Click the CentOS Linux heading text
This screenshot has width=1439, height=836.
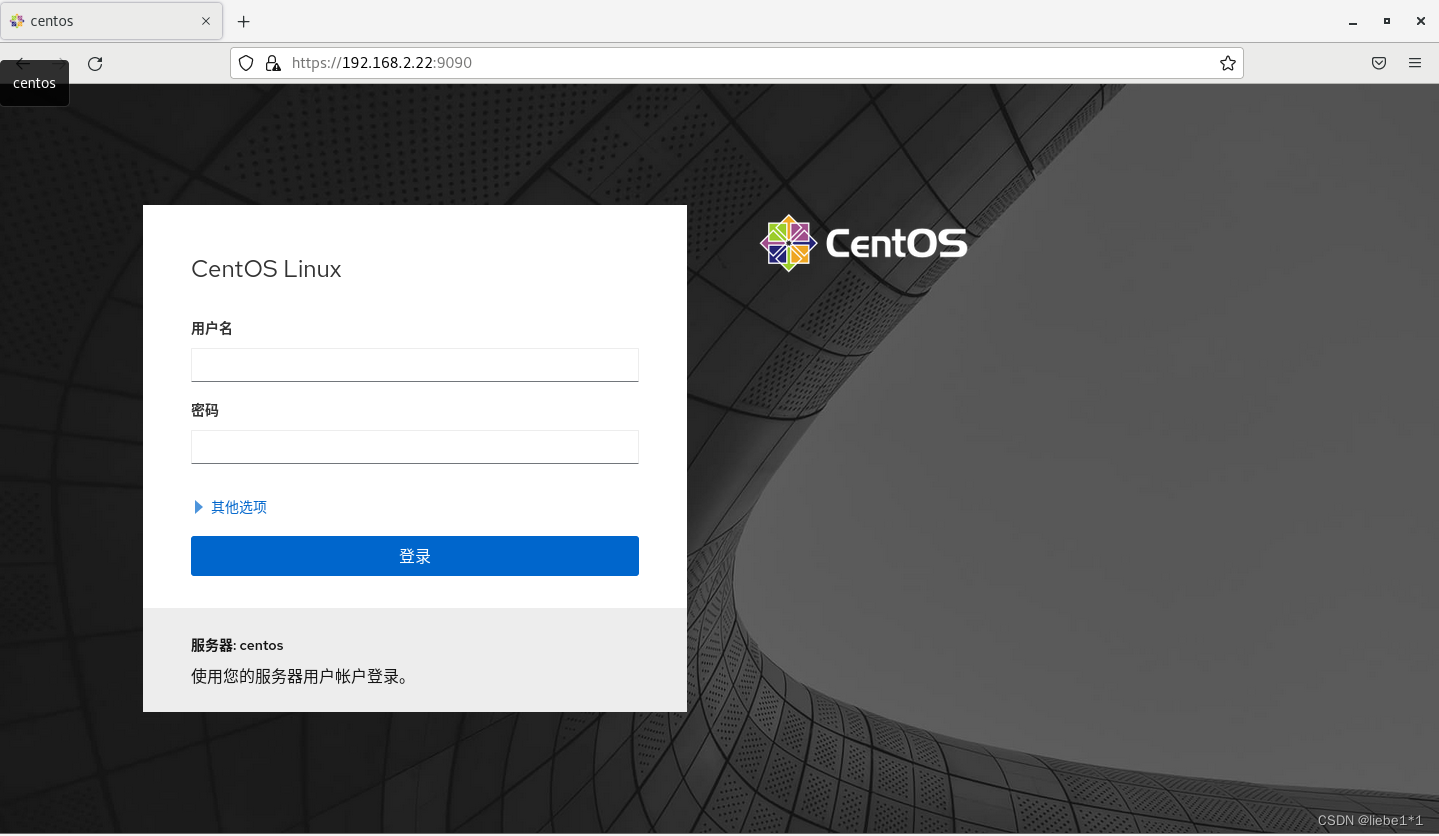[266, 269]
